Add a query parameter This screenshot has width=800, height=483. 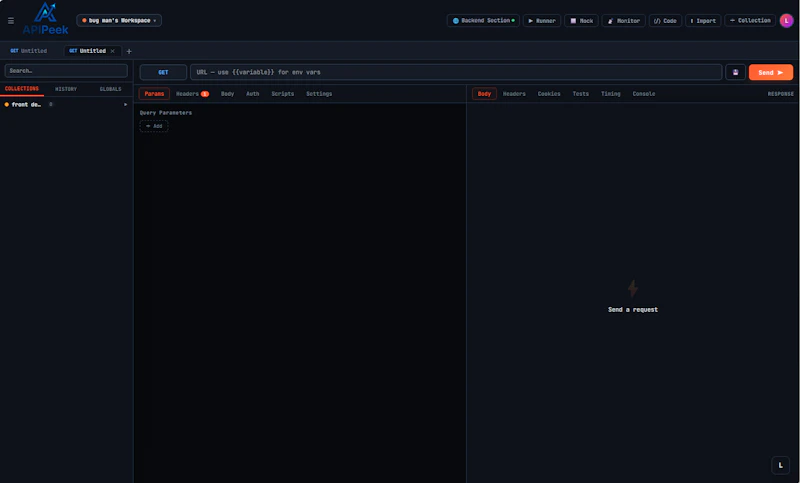coord(154,126)
